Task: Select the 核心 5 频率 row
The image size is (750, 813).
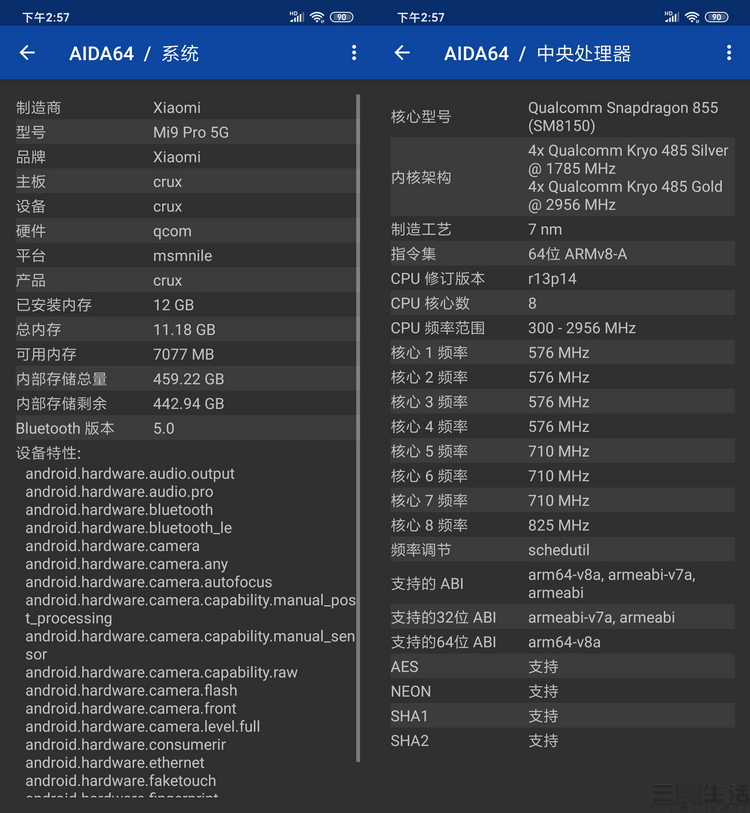Action: point(563,451)
